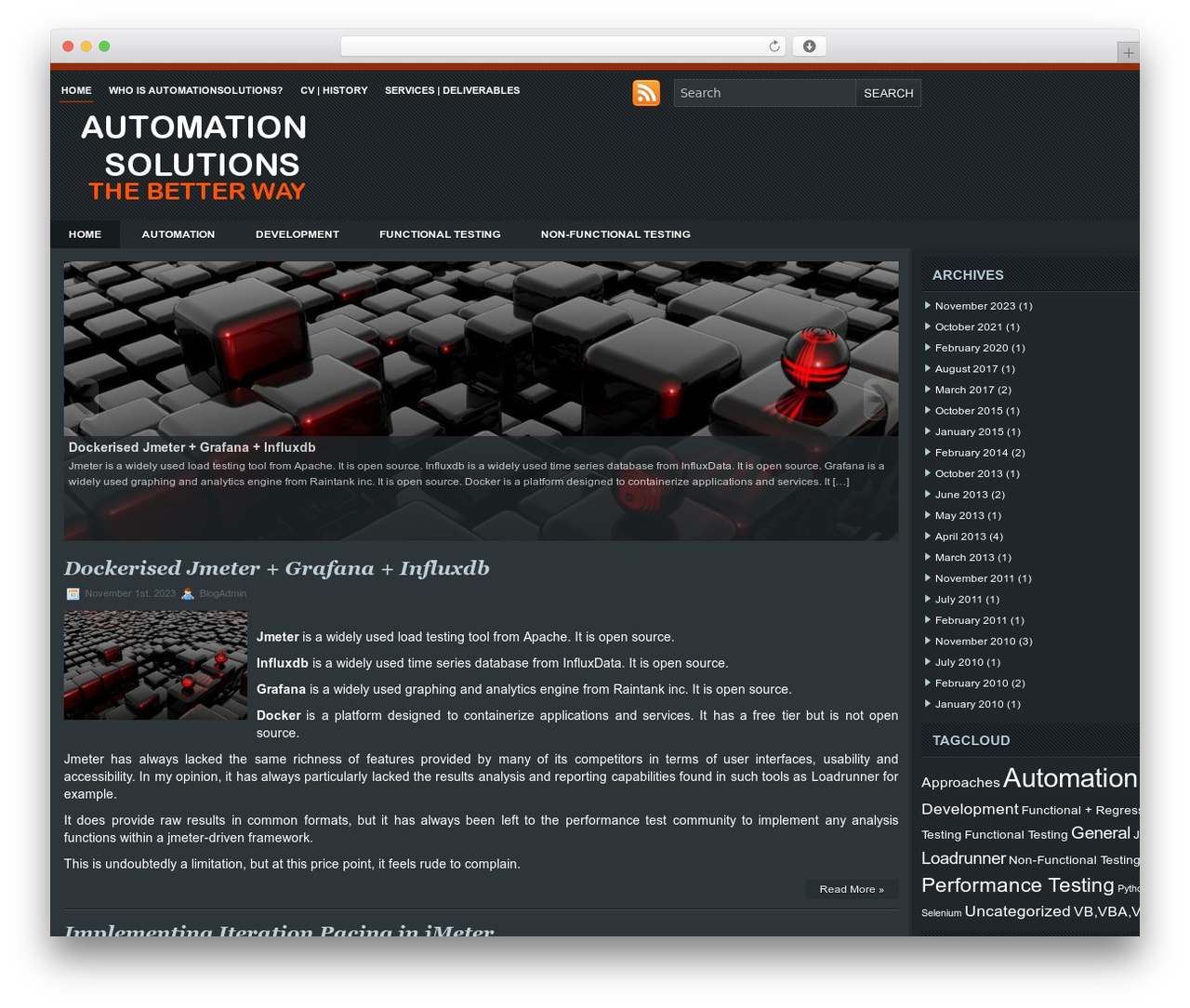Click the calendar icon beside November 1st, 2023

[x=73, y=593]
